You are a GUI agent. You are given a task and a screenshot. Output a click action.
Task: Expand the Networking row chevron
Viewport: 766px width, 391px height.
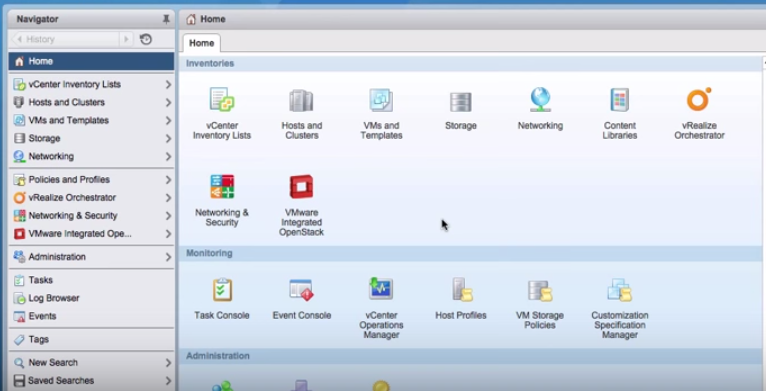[168, 157]
